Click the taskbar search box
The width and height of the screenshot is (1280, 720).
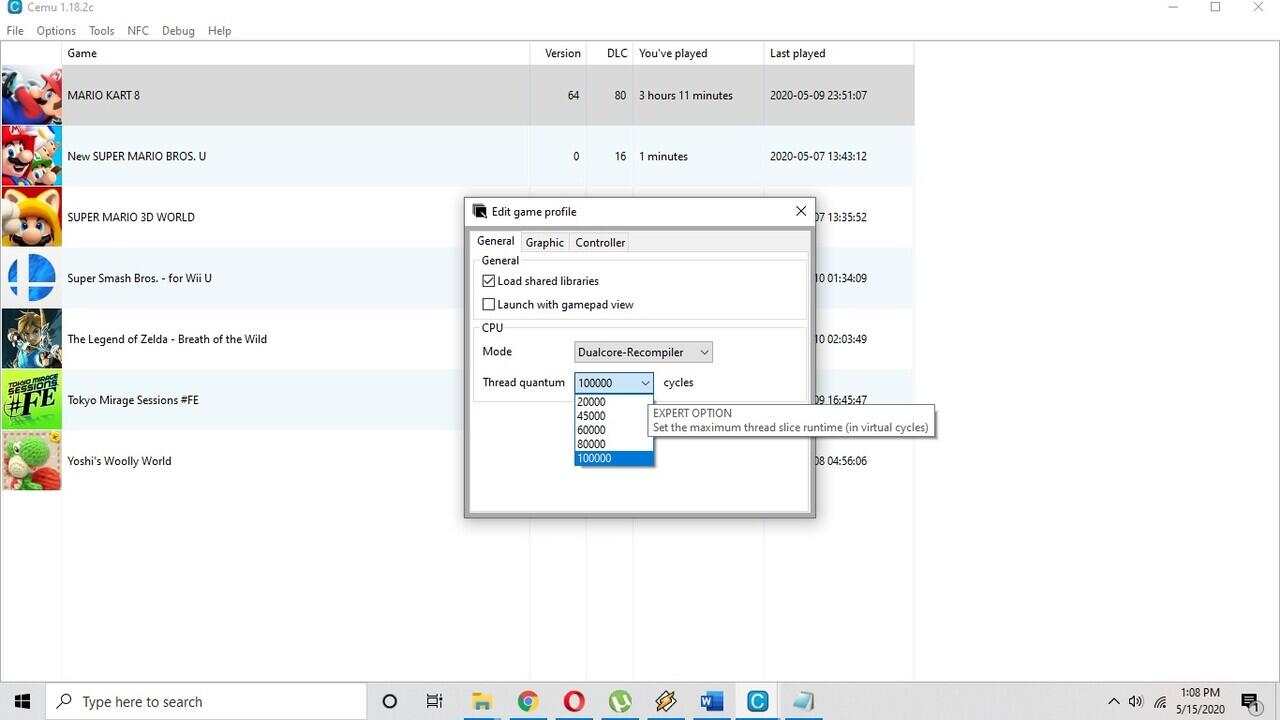[x=206, y=701]
